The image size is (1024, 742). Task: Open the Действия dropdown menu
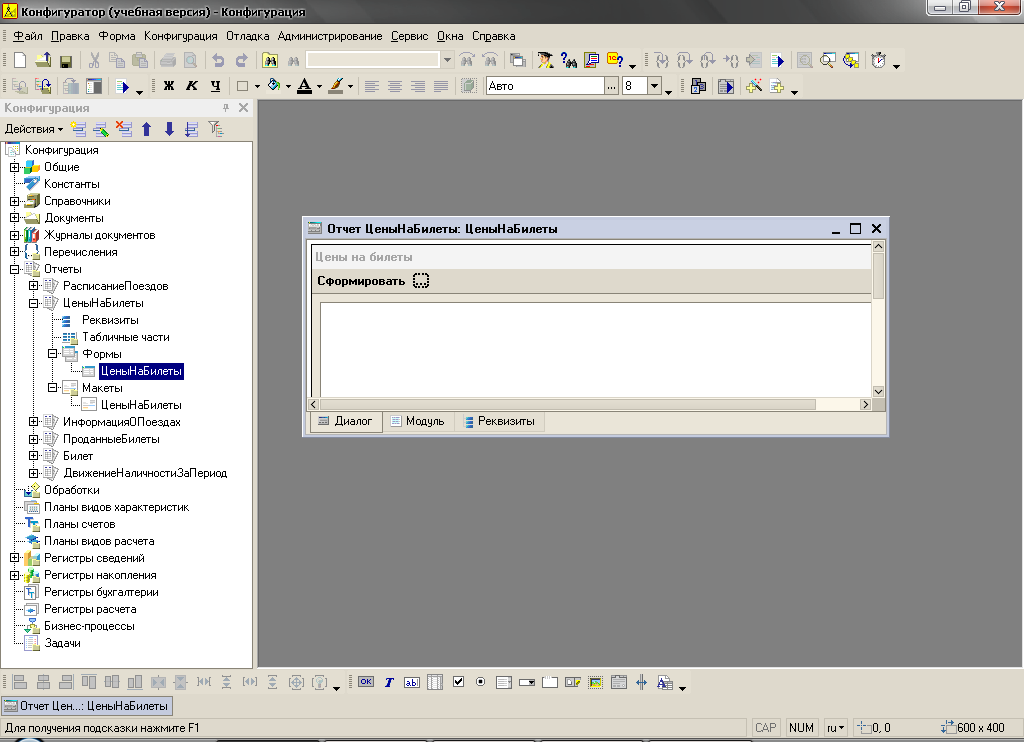(x=33, y=129)
